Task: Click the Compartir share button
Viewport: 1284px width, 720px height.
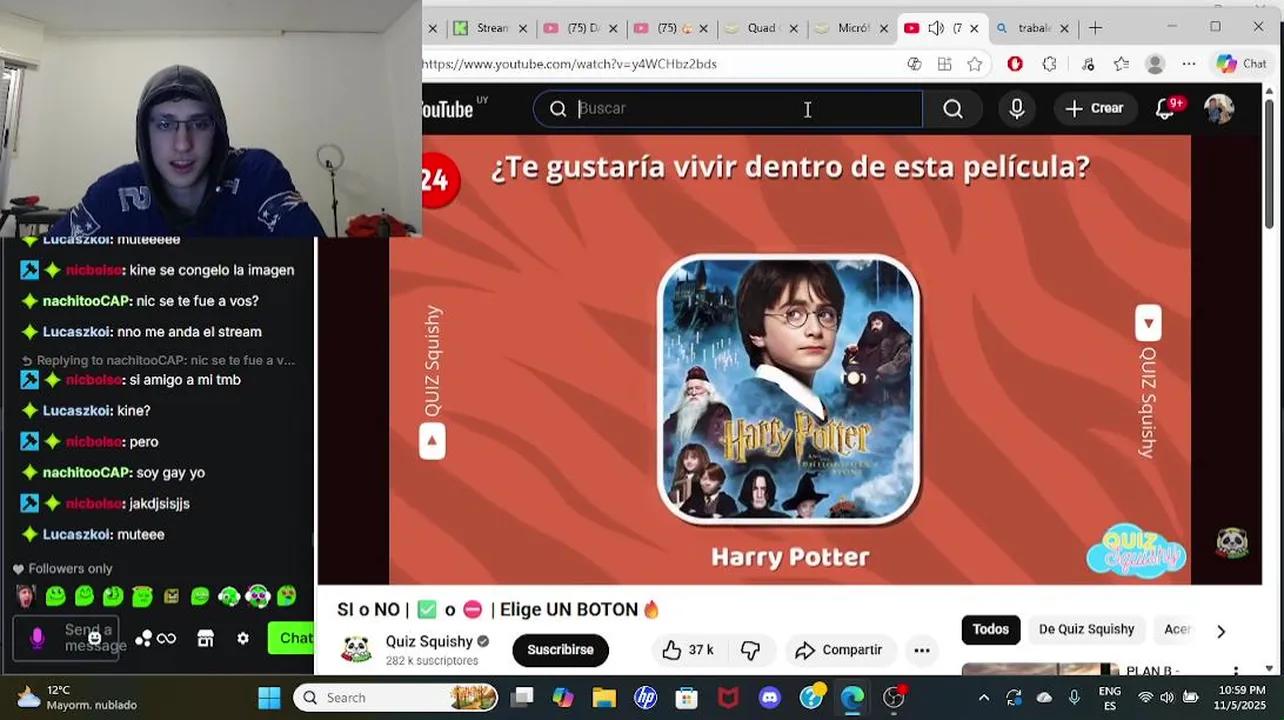Action: click(839, 650)
